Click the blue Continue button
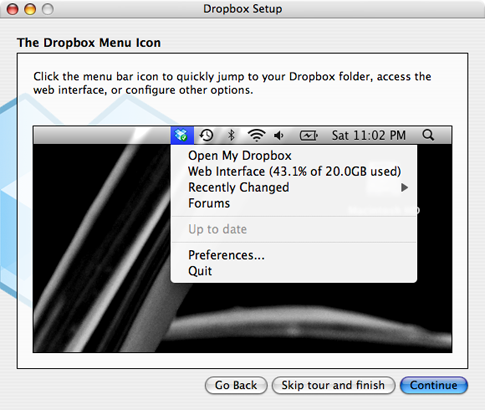 point(434,385)
